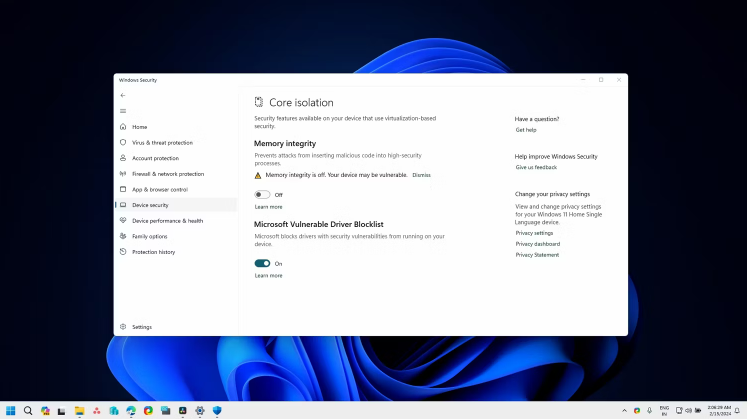
Task: Open the Windows Start menu
Action: (10, 410)
